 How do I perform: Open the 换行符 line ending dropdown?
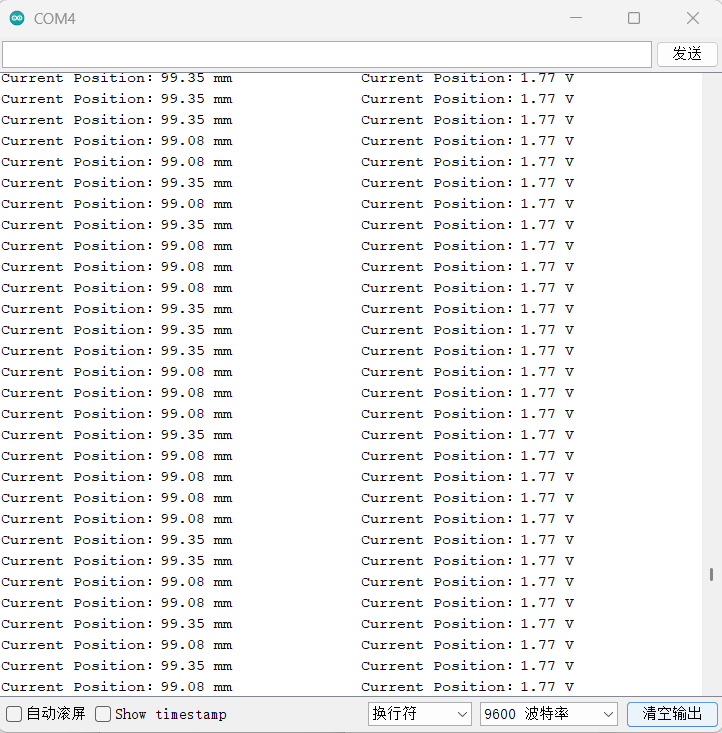(419, 714)
